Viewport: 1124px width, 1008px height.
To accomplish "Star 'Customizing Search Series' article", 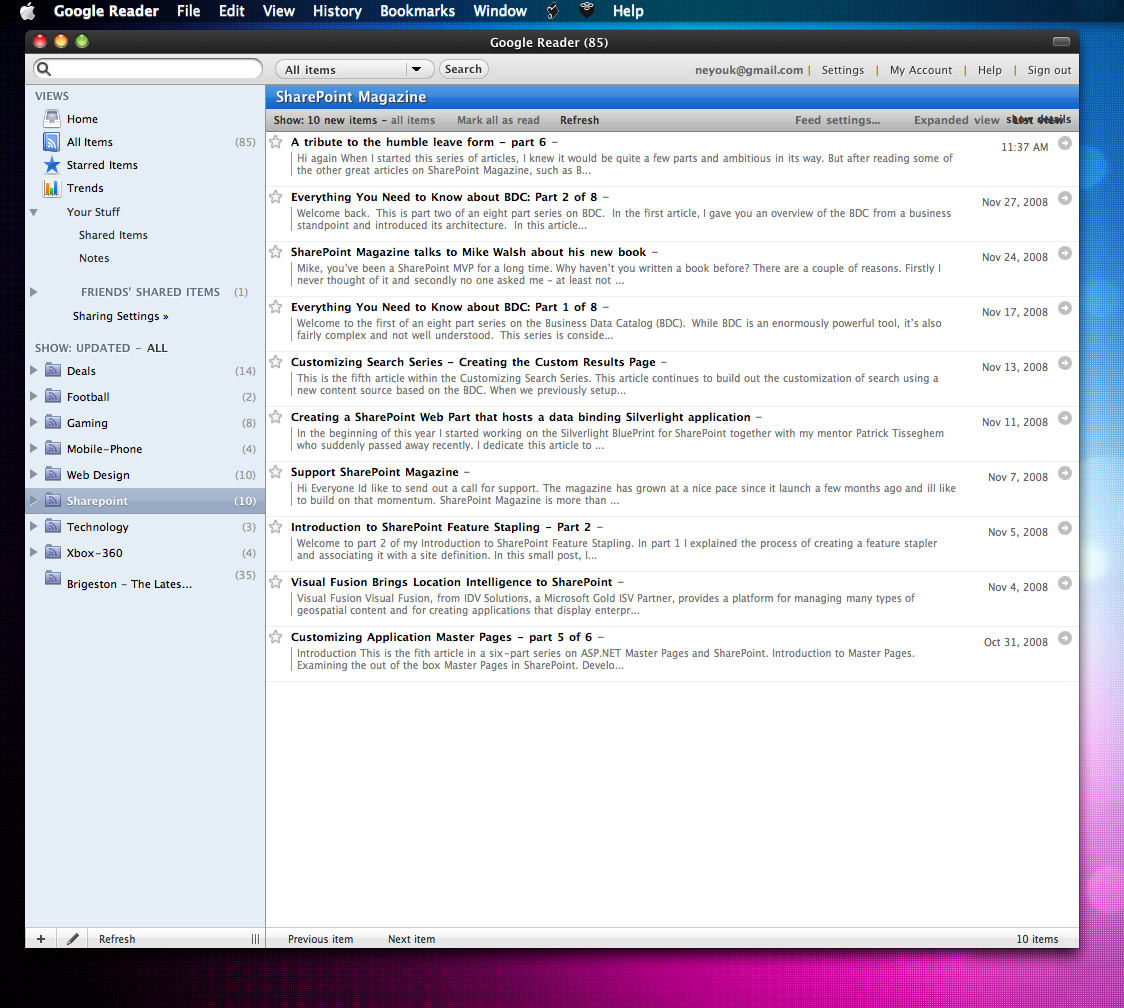I will [x=275, y=362].
